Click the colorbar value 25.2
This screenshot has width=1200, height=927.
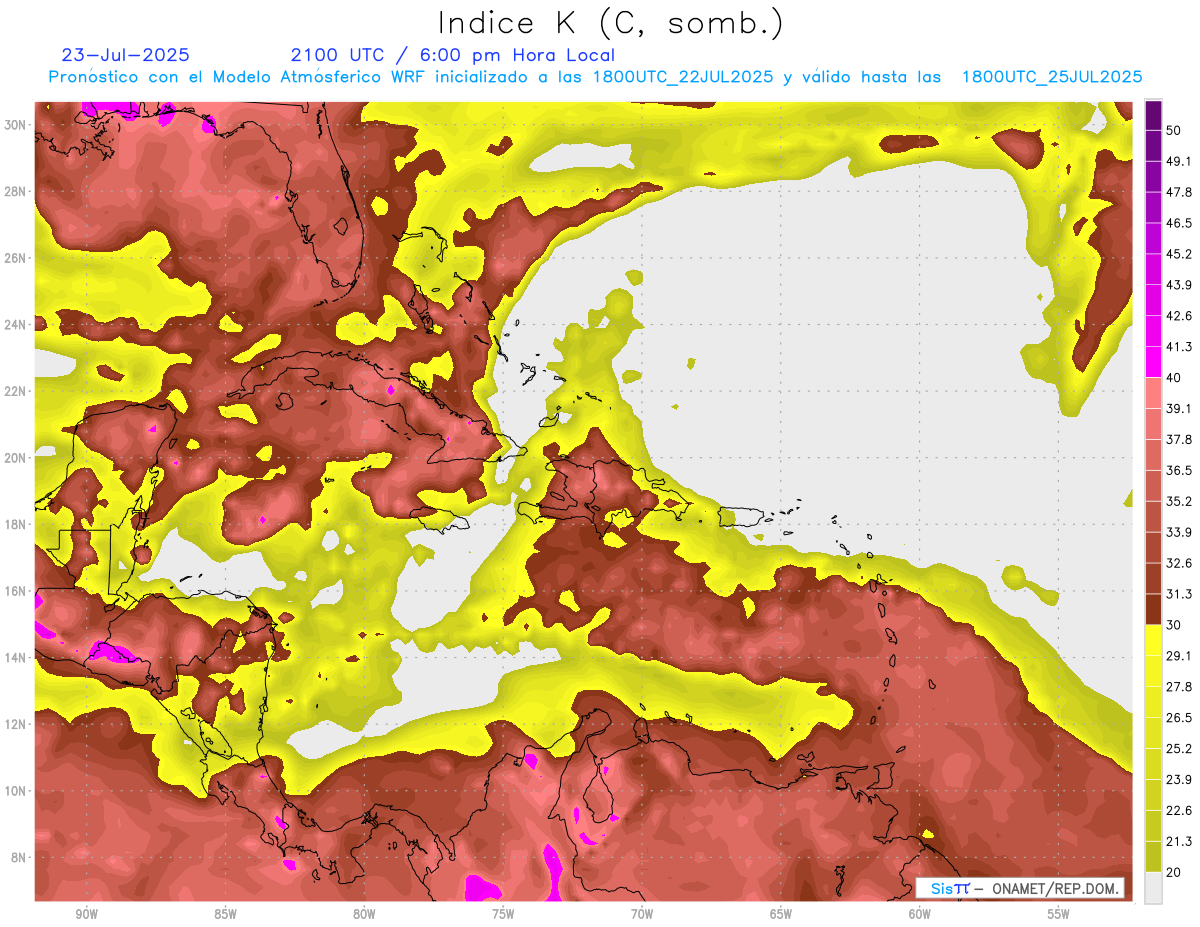[1179, 749]
